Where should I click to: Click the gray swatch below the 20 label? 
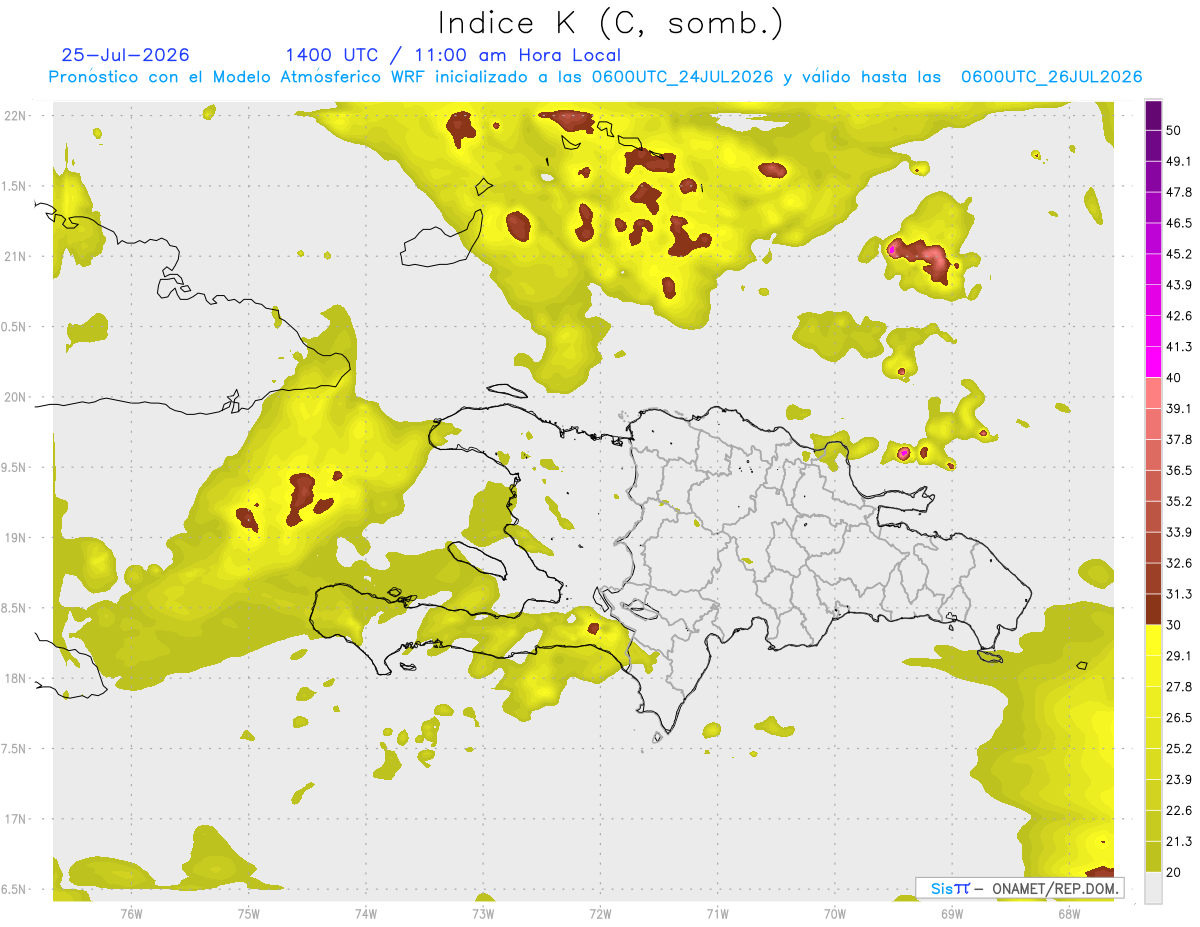[x=1153, y=887]
